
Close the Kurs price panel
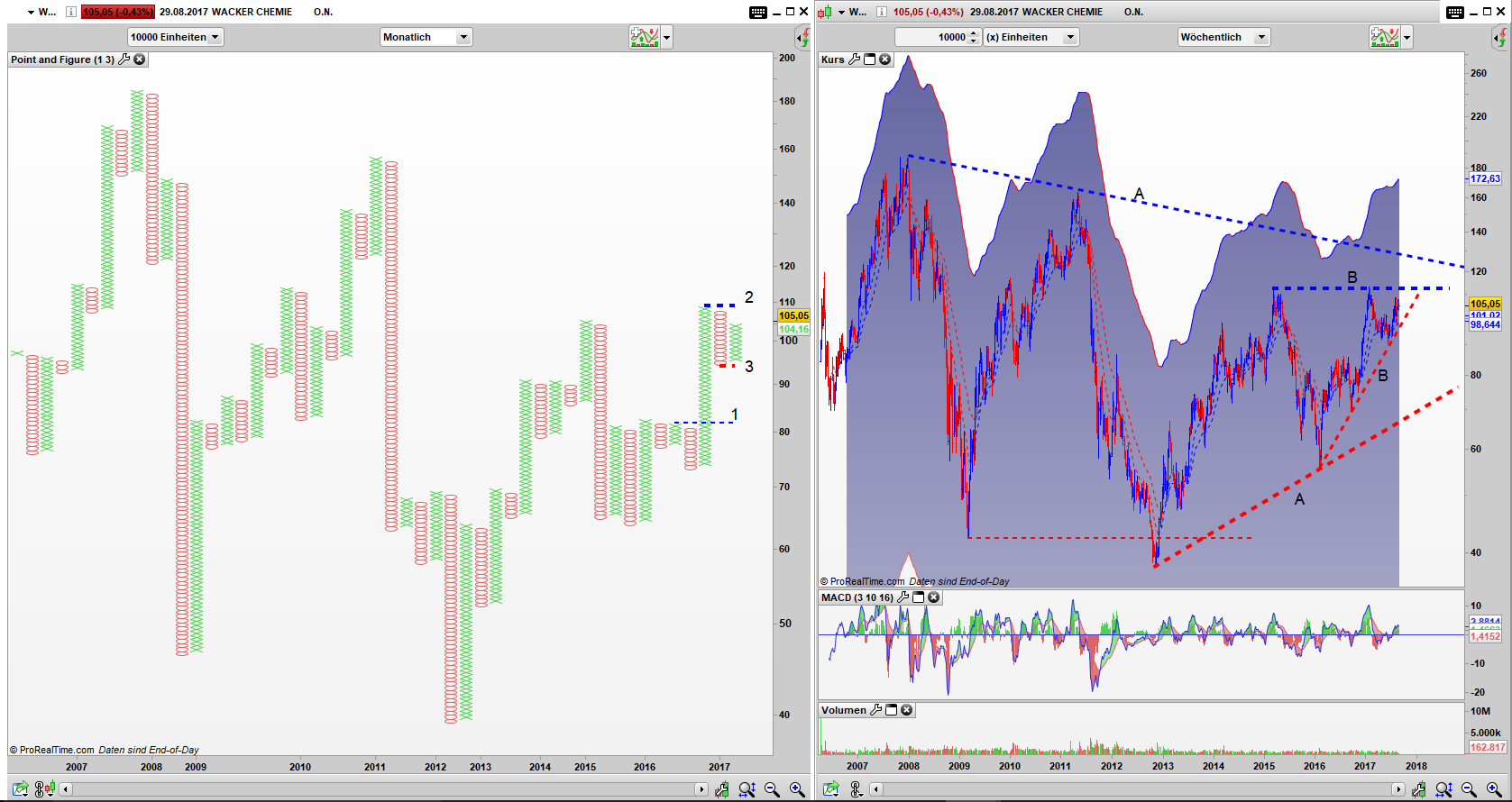(x=885, y=59)
